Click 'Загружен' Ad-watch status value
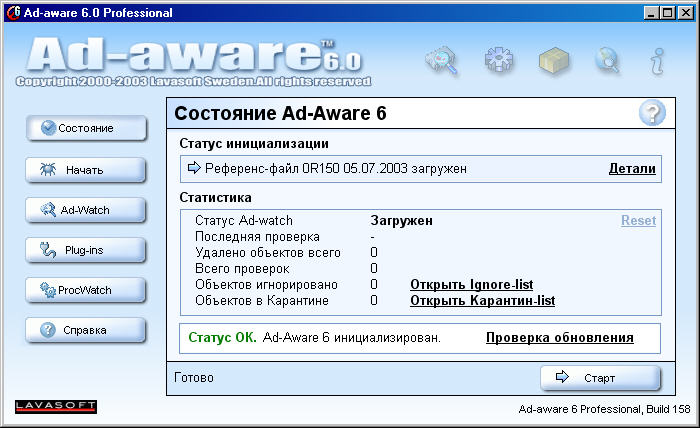The width and height of the screenshot is (700, 428). click(x=401, y=221)
